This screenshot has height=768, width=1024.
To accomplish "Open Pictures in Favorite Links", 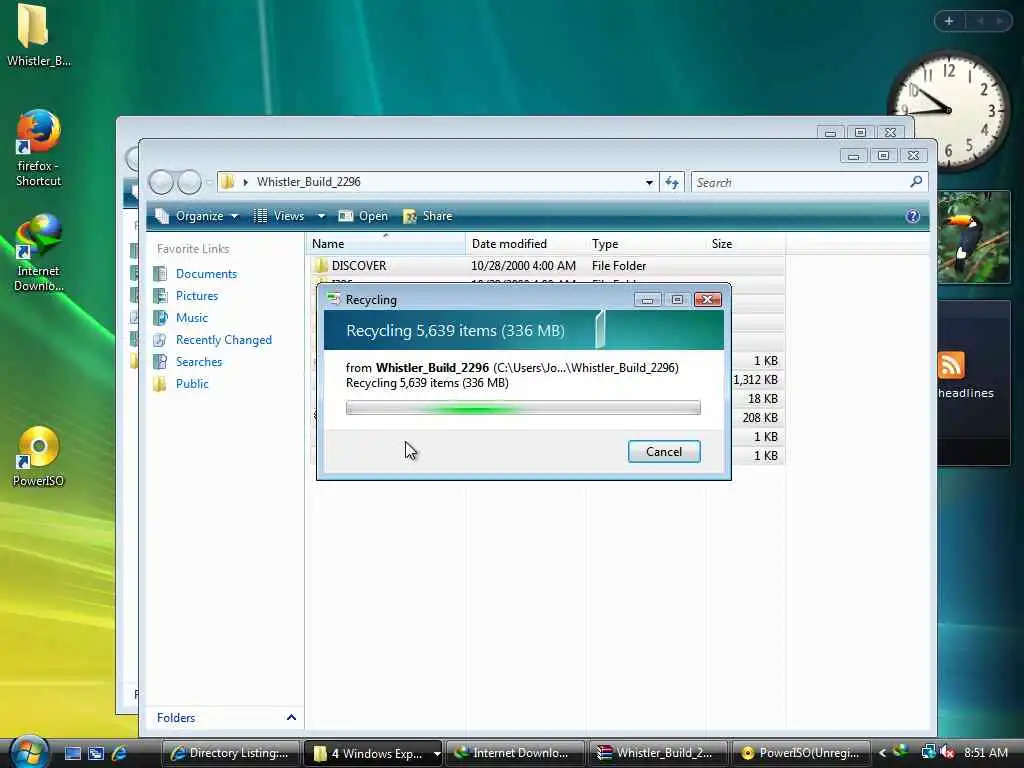I will [x=197, y=296].
